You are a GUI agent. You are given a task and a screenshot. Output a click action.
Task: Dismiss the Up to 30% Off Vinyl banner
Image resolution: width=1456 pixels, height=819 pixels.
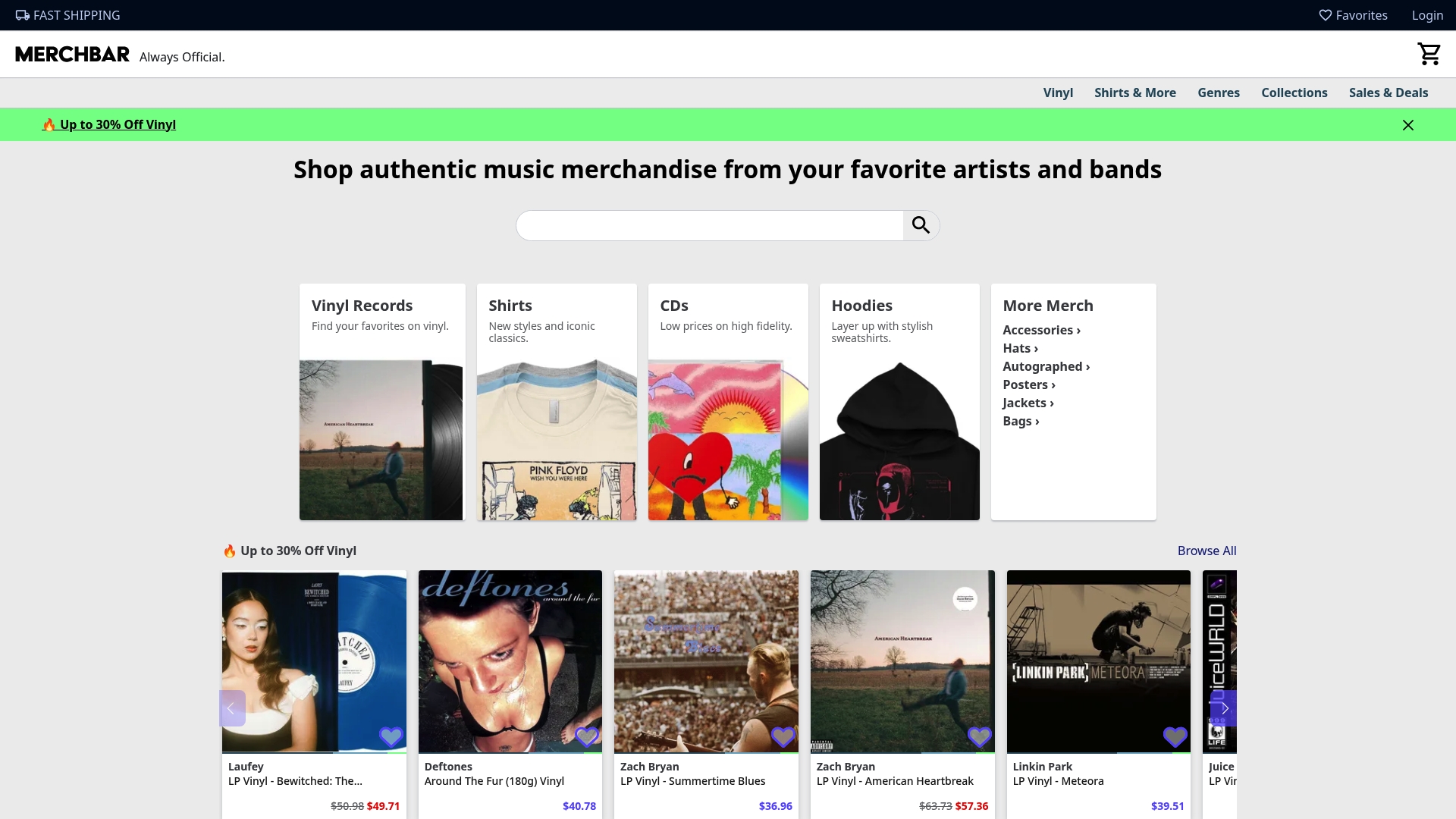tap(1408, 124)
